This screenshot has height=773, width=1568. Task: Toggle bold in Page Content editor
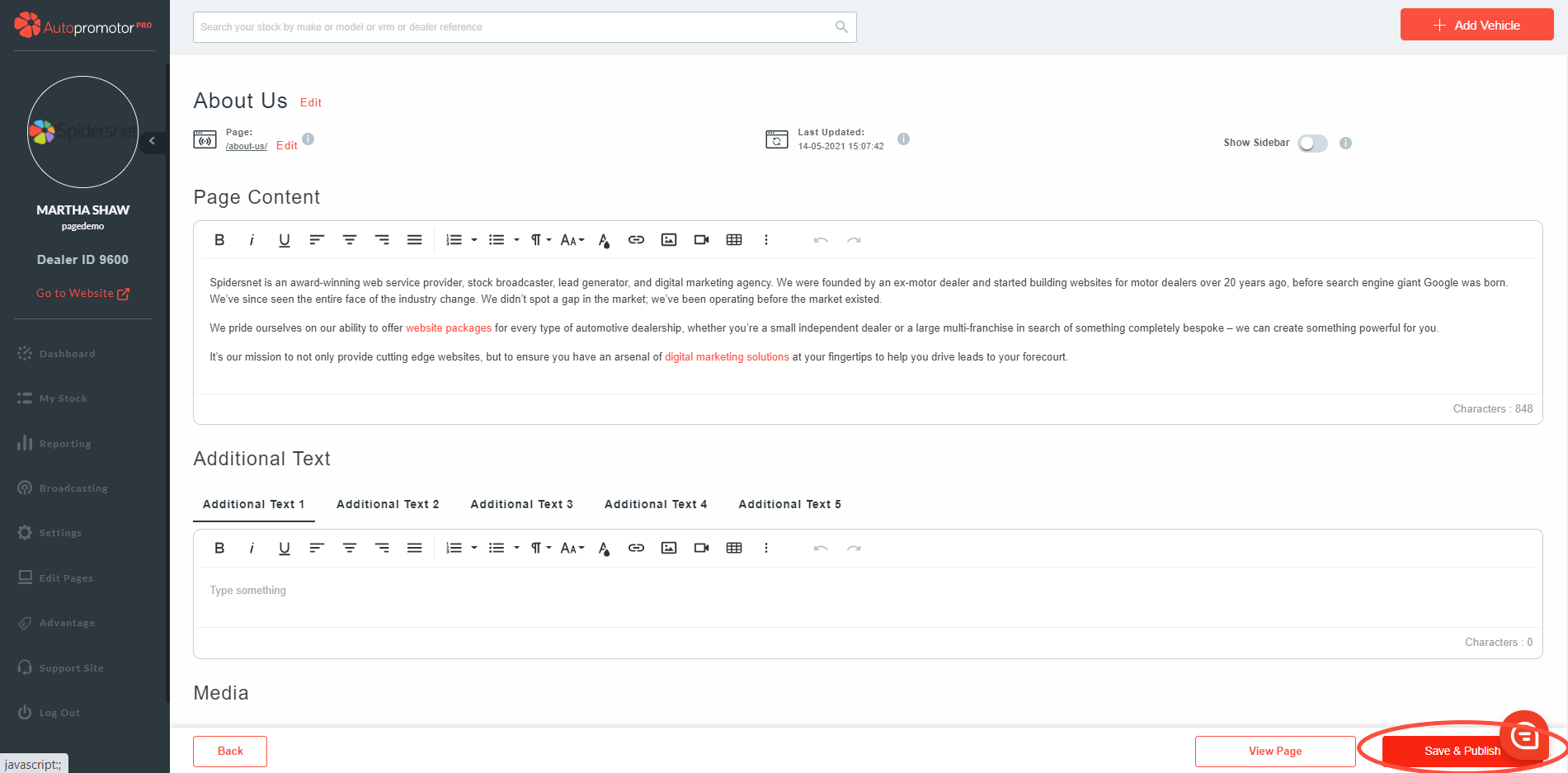[x=219, y=240]
